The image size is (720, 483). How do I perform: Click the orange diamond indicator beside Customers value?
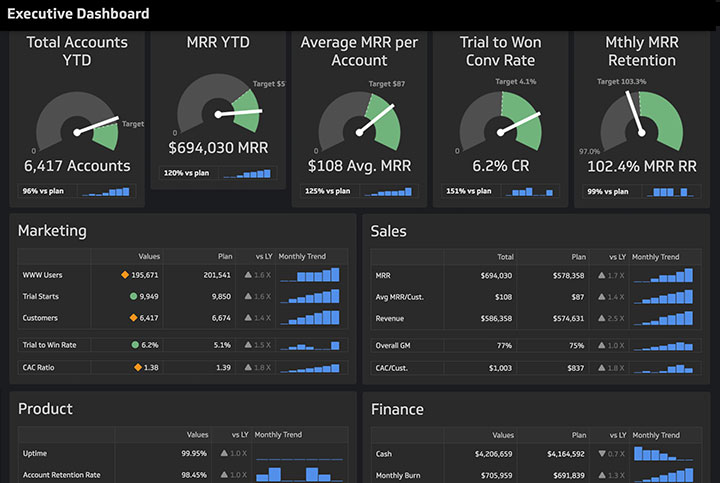click(134, 318)
